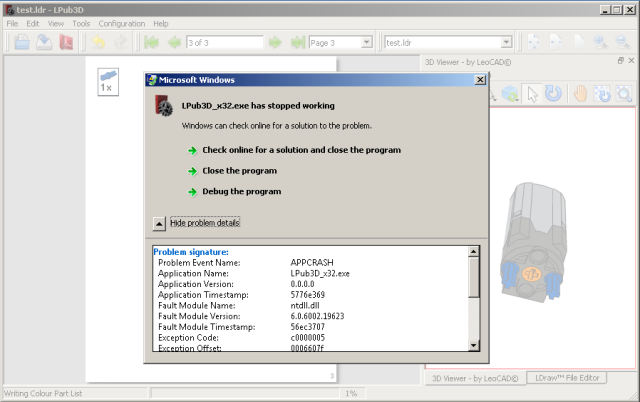640x402 pixels.
Task: Open the View menu
Action: pos(56,24)
